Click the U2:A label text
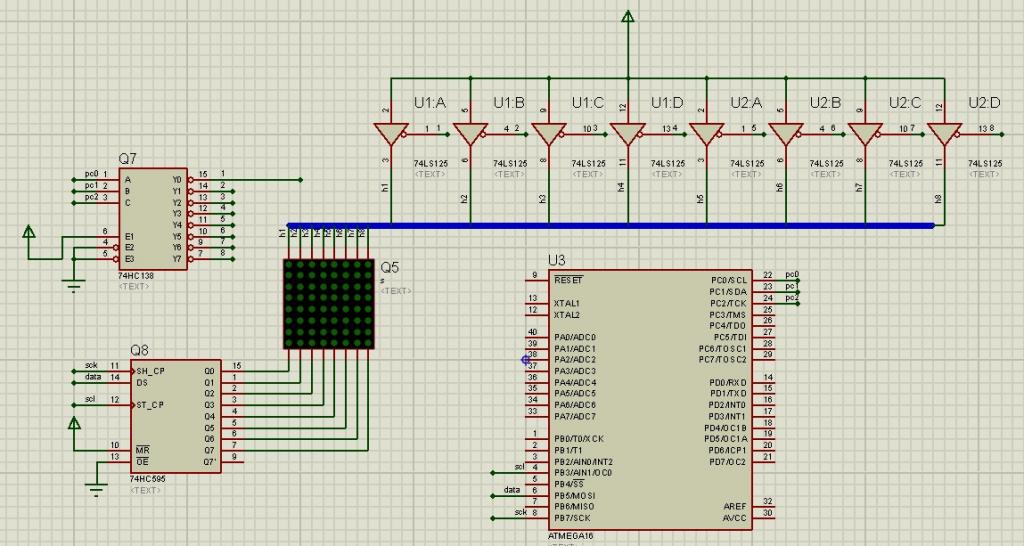1024x546 pixels. coord(746,103)
